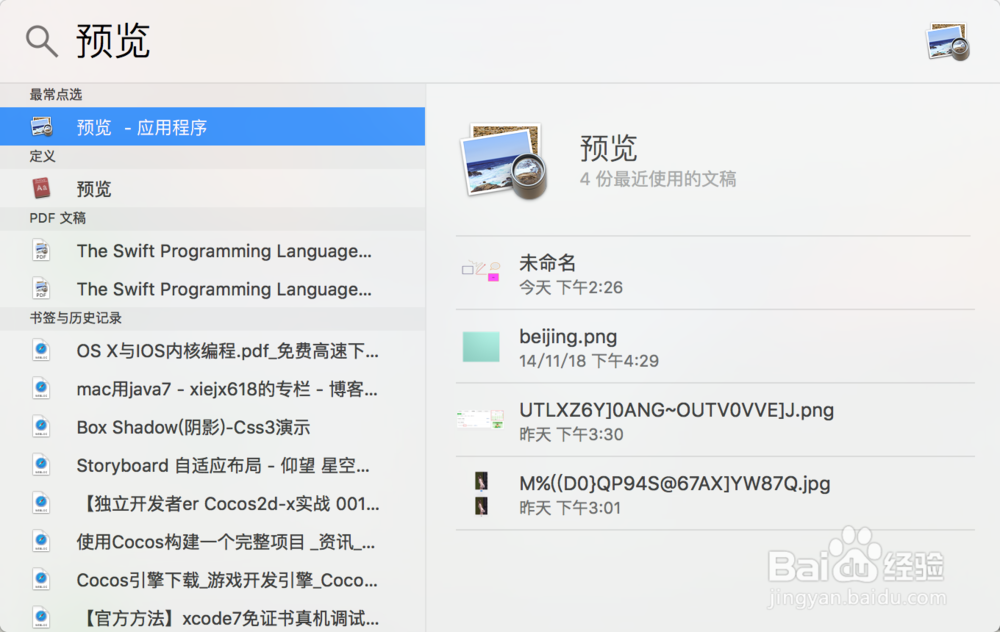Click the large Preview icon in the results pane
This screenshot has width=1000, height=632.
tap(501, 162)
